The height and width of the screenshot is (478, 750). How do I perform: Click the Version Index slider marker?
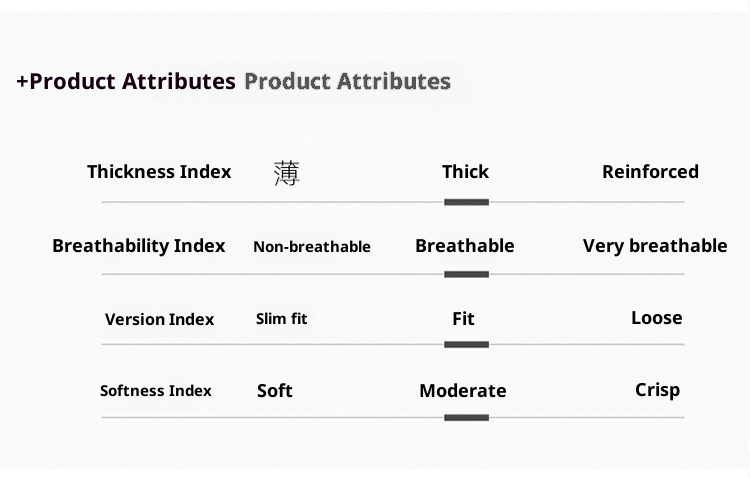466,345
